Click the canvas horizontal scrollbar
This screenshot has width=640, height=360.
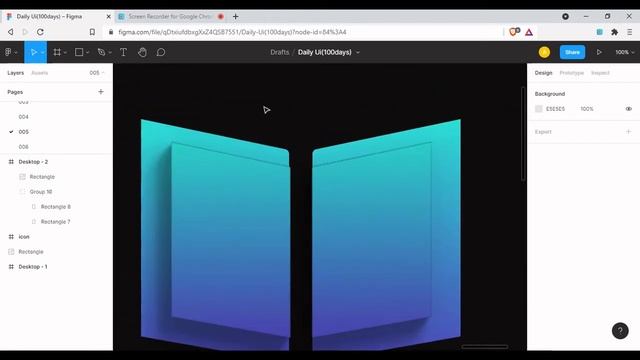tap(484, 347)
